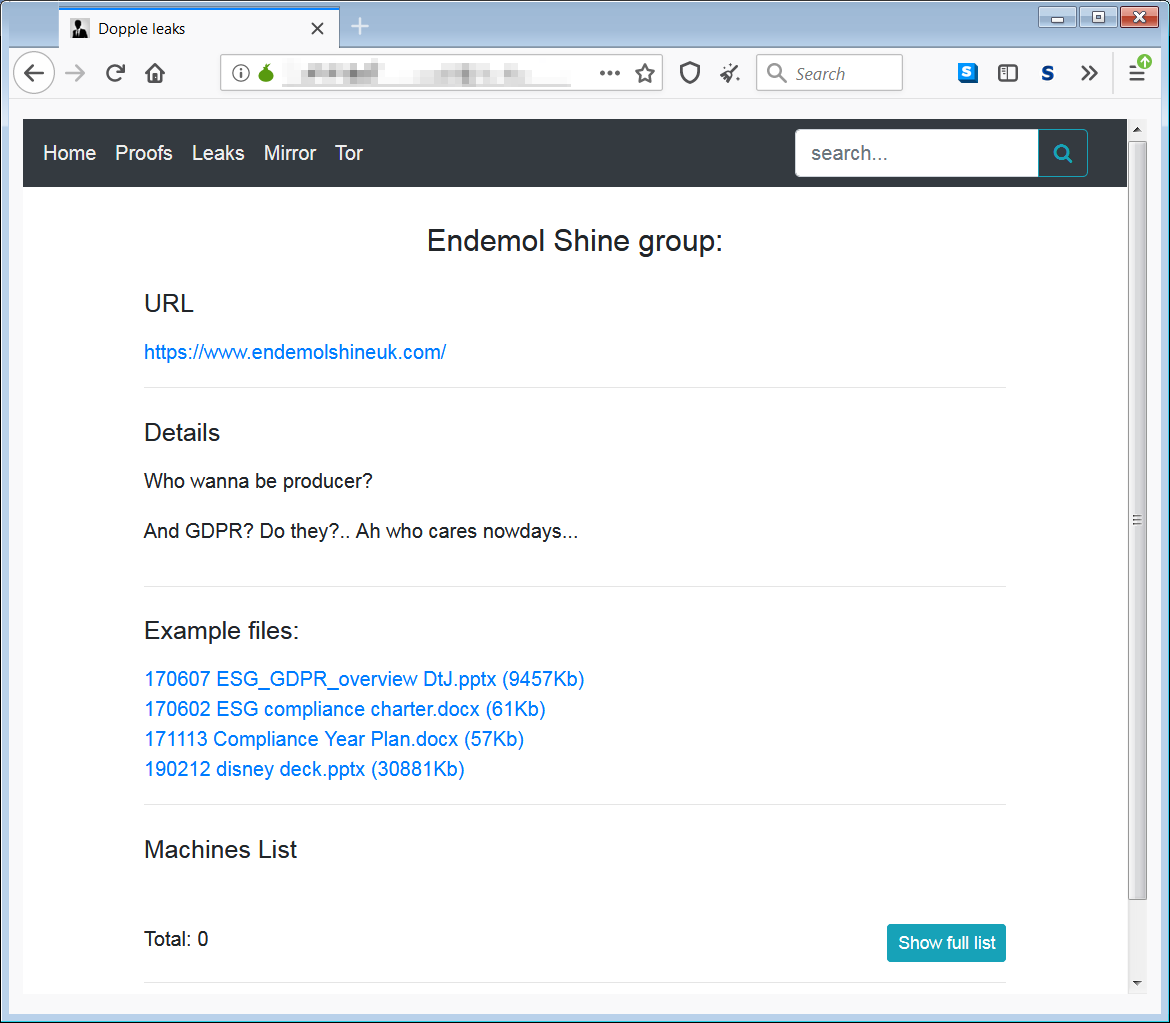The height and width of the screenshot is (1023, 1170).
Task: Click the Show full list button
Action: 946,943
